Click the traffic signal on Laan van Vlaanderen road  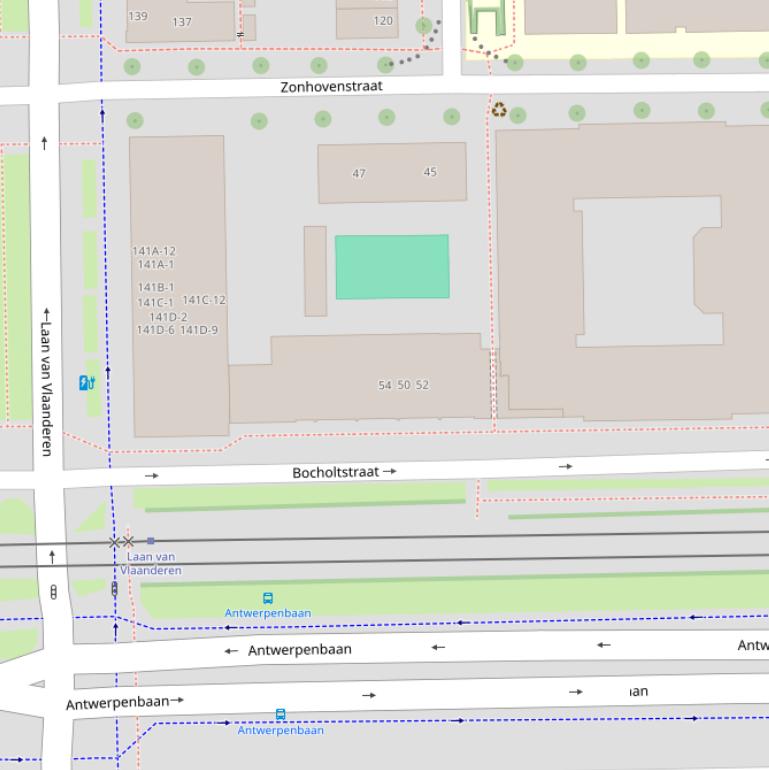[53, 591]
